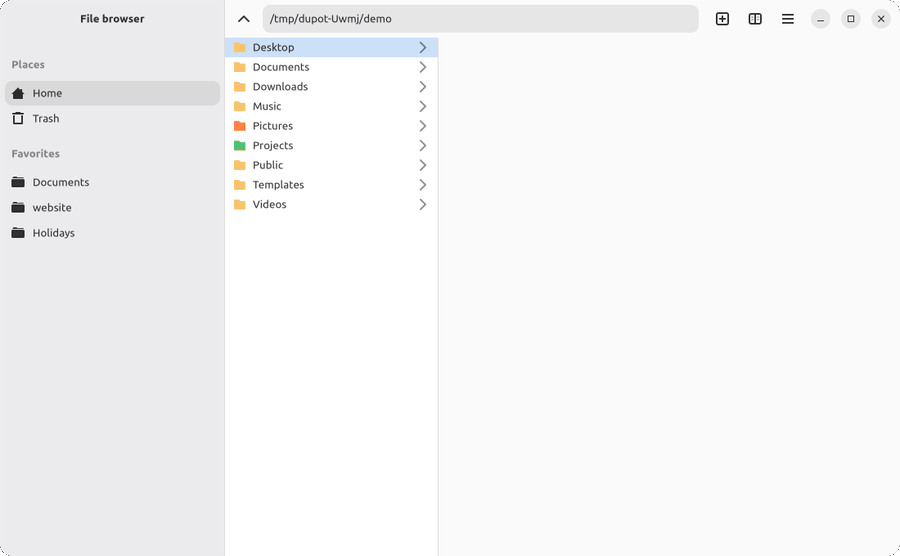Toggle the split pane view icon
This screenshot has height=556, width=900.
755,19
